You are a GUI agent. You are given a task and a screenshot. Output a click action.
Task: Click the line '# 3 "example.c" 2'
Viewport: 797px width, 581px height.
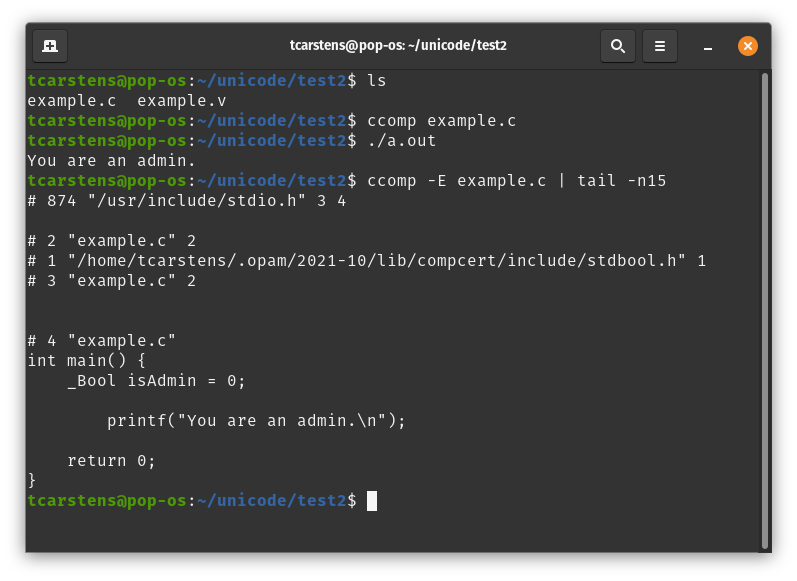112,281
